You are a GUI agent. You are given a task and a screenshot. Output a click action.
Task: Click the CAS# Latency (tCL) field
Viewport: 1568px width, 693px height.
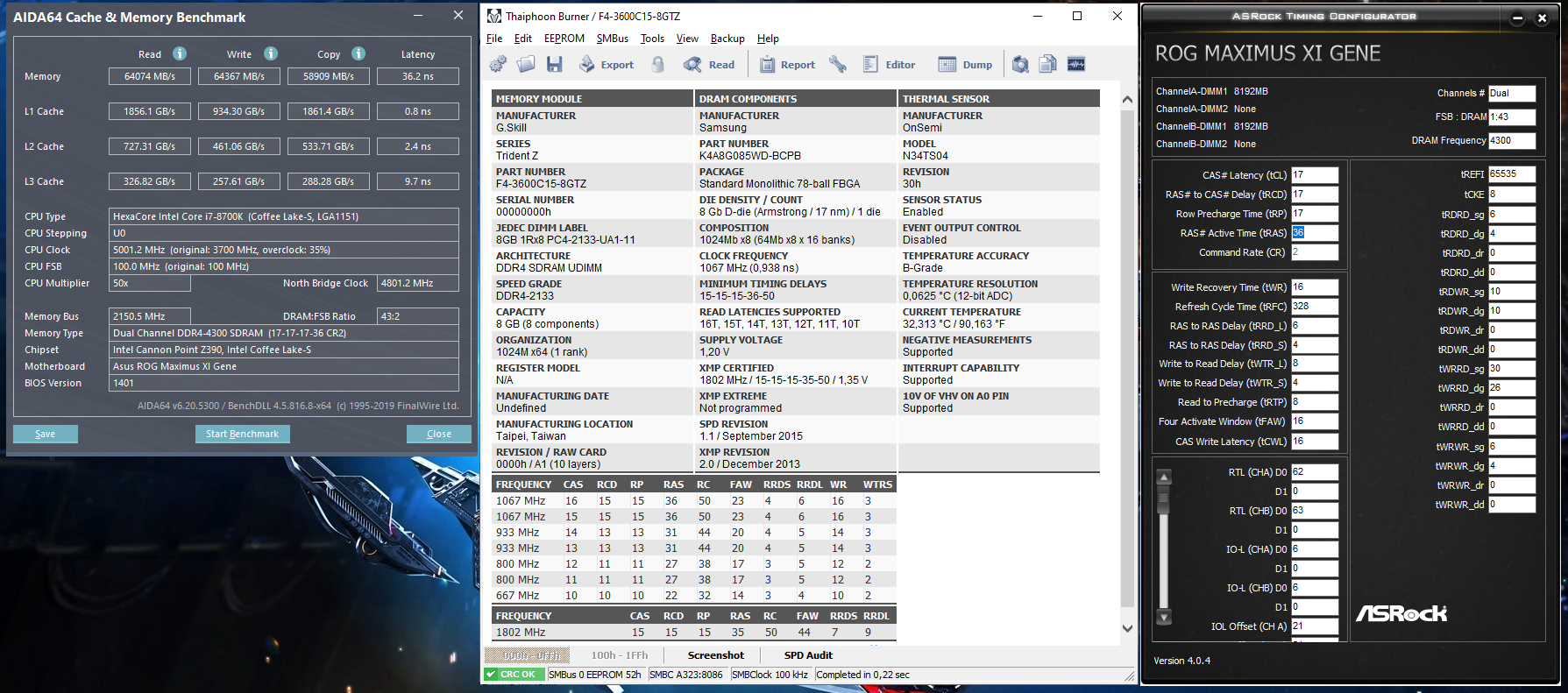click(x=1315, y=175)
